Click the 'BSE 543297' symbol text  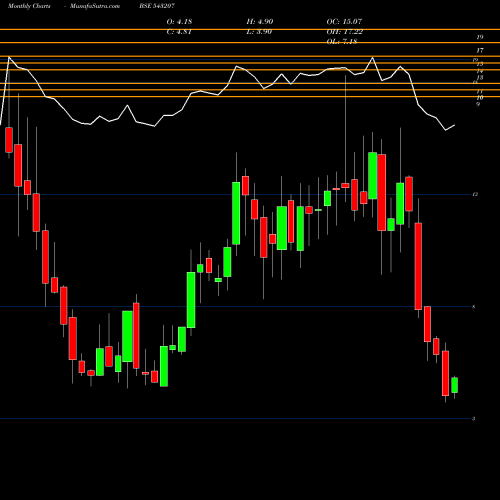click(157, 6)
